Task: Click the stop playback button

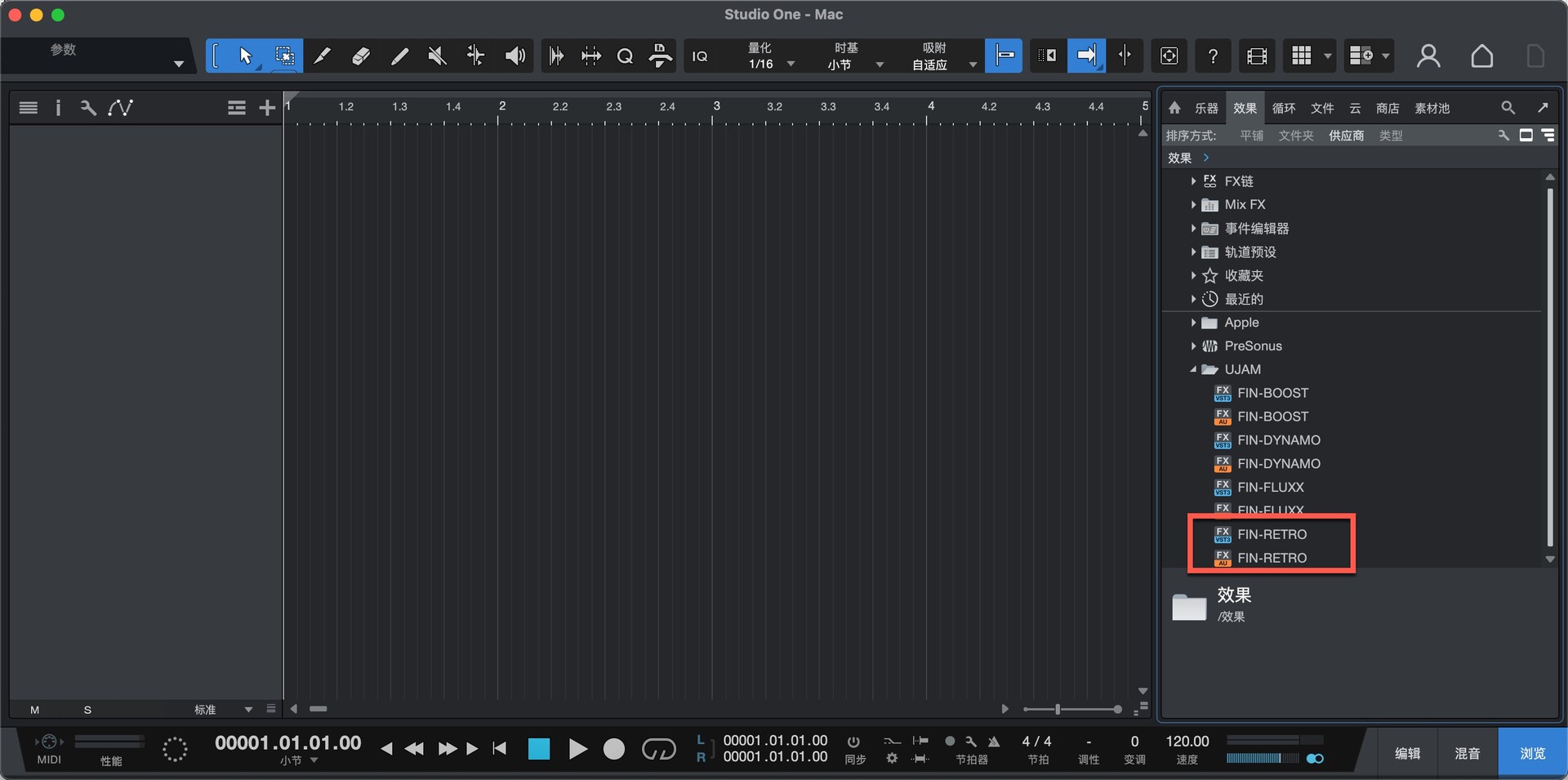Action: [x=539, y=749]
